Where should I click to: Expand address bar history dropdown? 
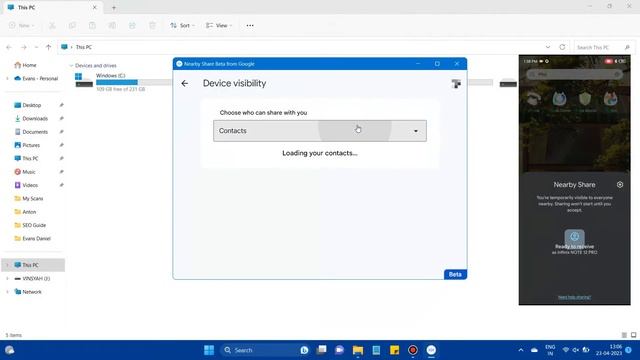pos(548,47)
